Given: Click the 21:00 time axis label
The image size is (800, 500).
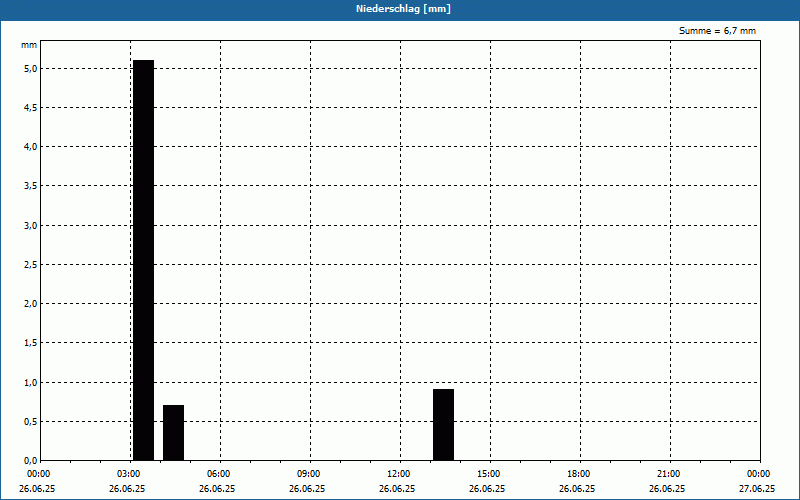Looking at the screenshot, I should [667, 474].
